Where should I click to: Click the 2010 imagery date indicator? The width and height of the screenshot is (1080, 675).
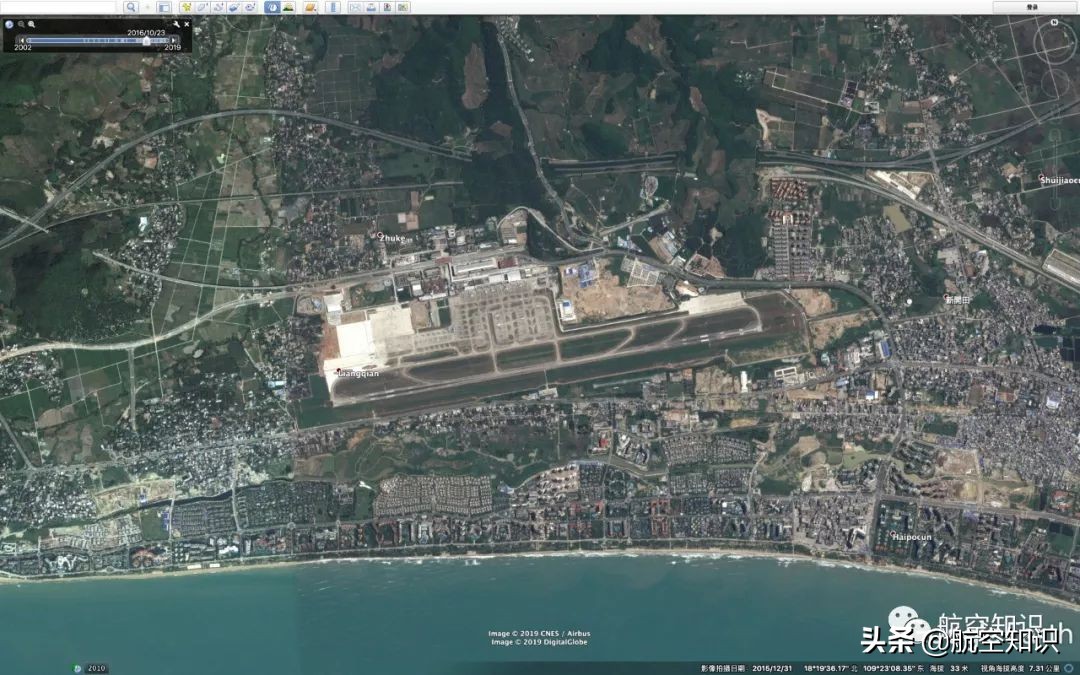coord(97,668)
